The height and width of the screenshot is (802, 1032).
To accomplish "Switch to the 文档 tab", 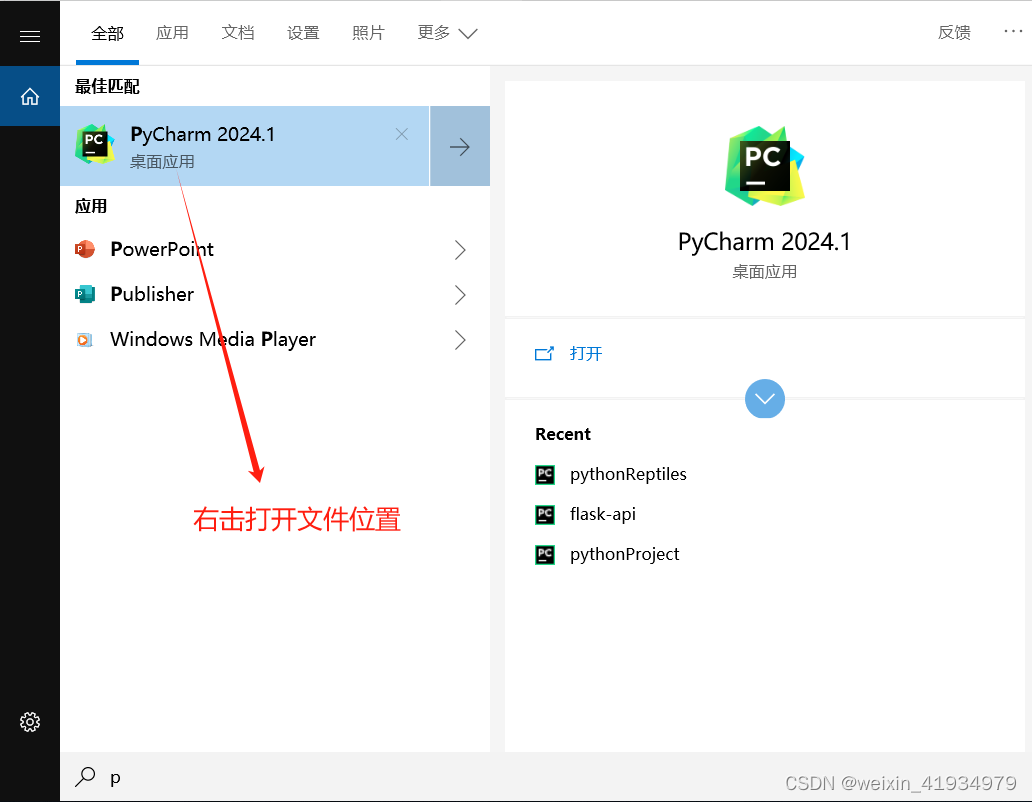I will (238, 33).
